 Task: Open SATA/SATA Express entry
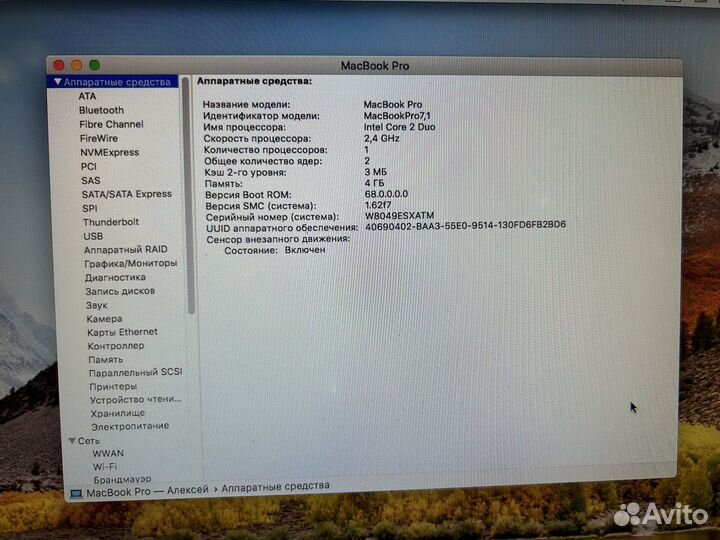coord(127,194)
